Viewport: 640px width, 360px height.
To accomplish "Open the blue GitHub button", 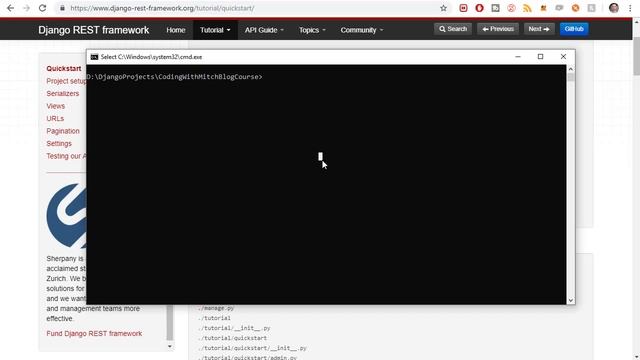I will tap(574, 29).
